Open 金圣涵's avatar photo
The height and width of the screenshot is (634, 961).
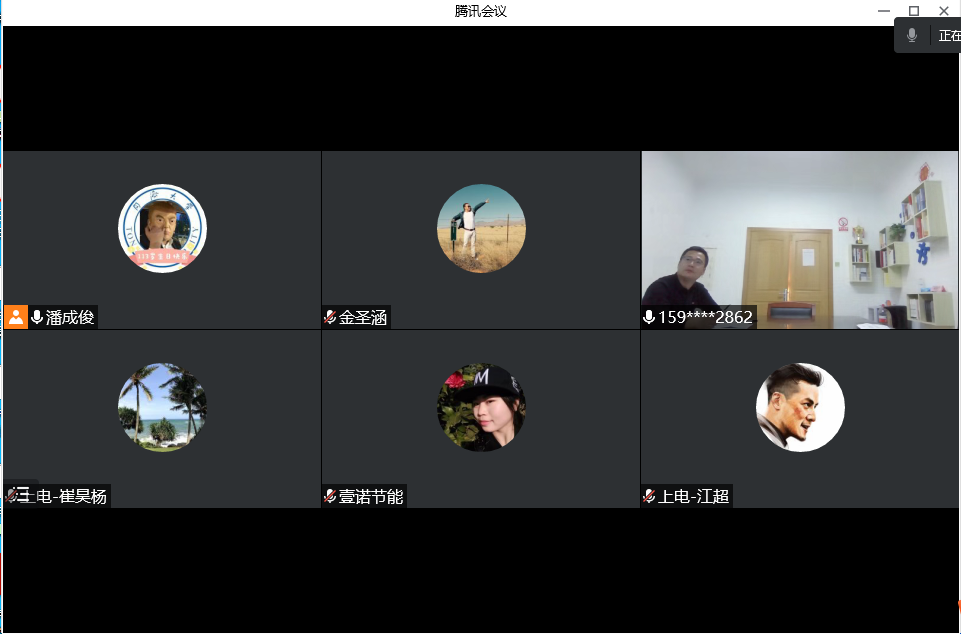481,228
